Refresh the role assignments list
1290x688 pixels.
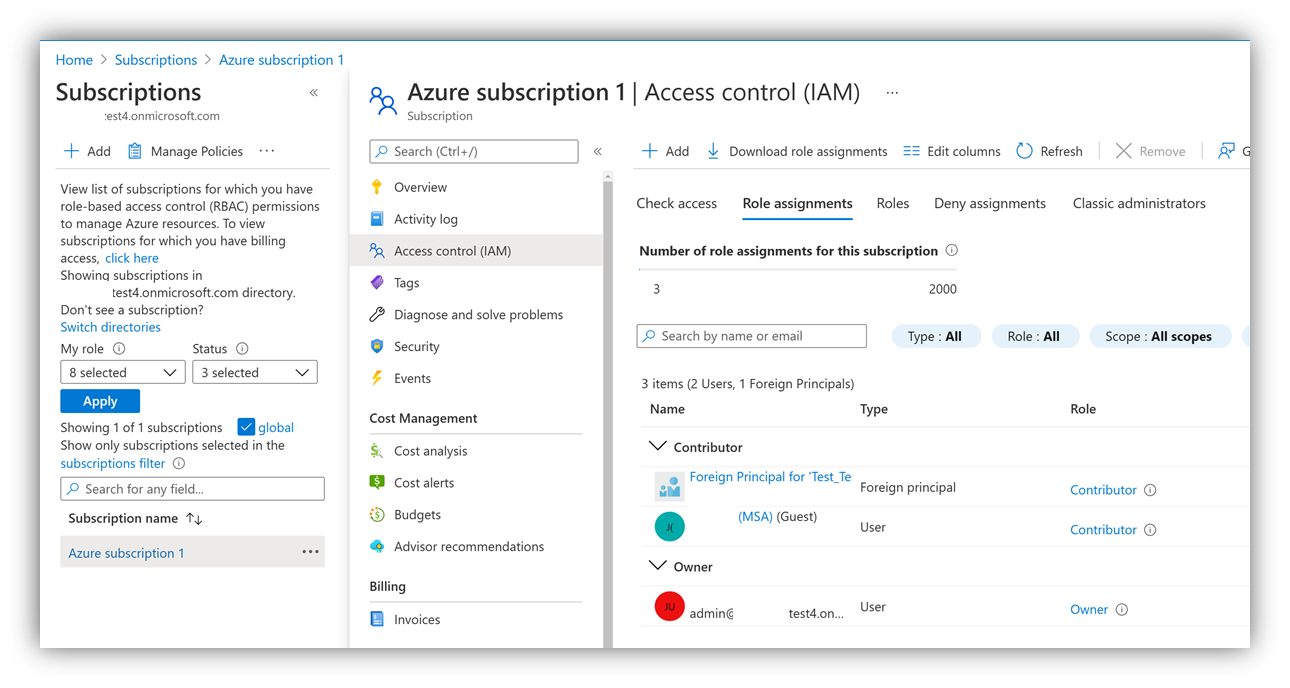tap(1049, 151)
